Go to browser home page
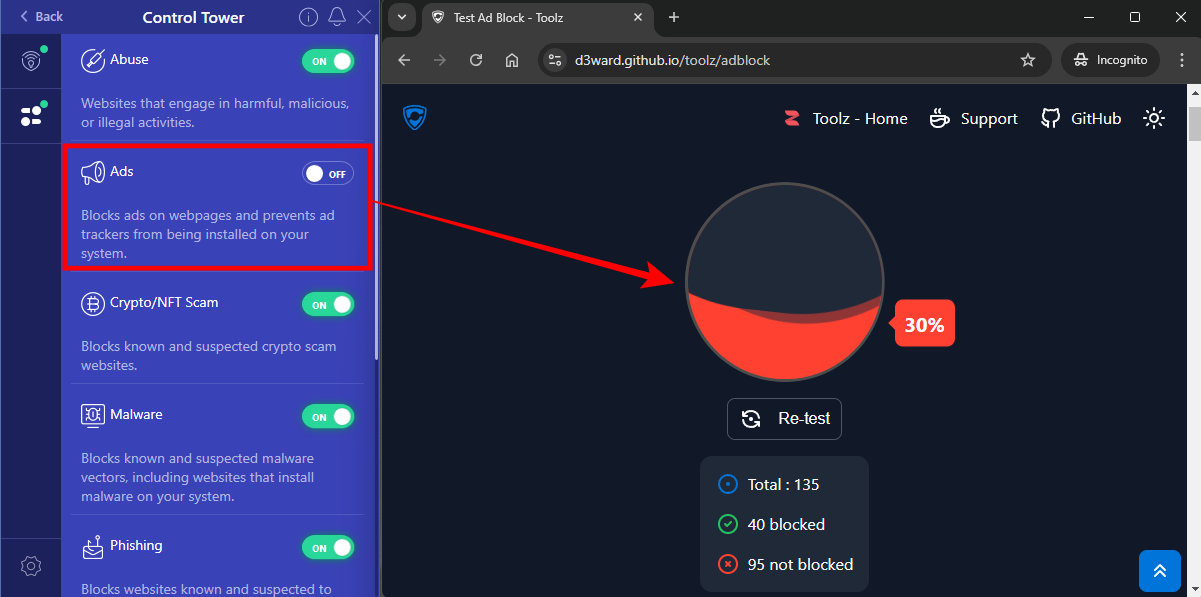Screen dimensions: 1201x597 [x=512, y=60]
